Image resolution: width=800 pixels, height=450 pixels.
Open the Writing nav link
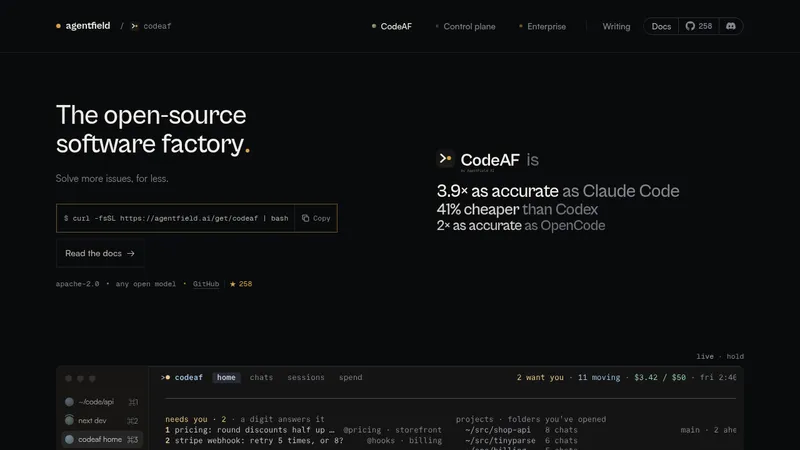click(x=616, y=26)
